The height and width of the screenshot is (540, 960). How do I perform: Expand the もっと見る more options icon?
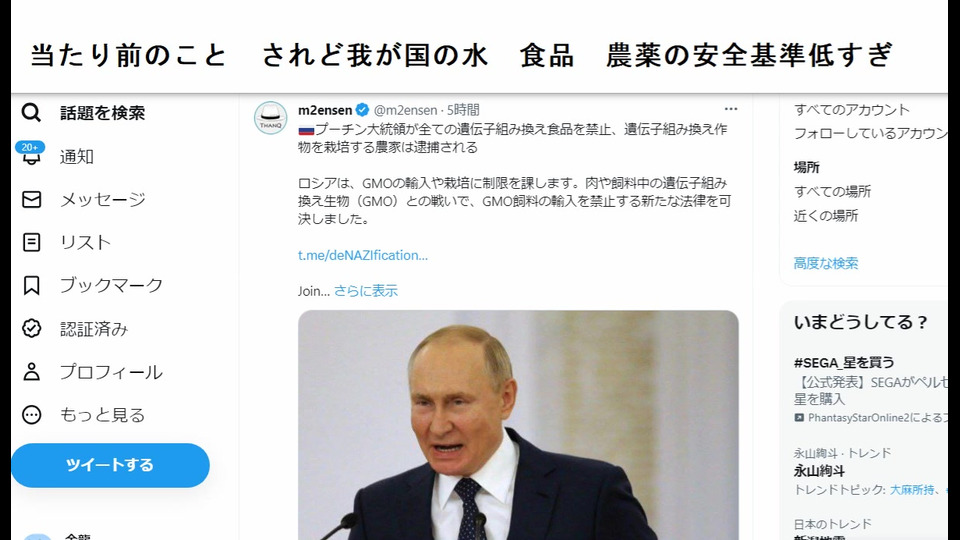click(31, 415)
